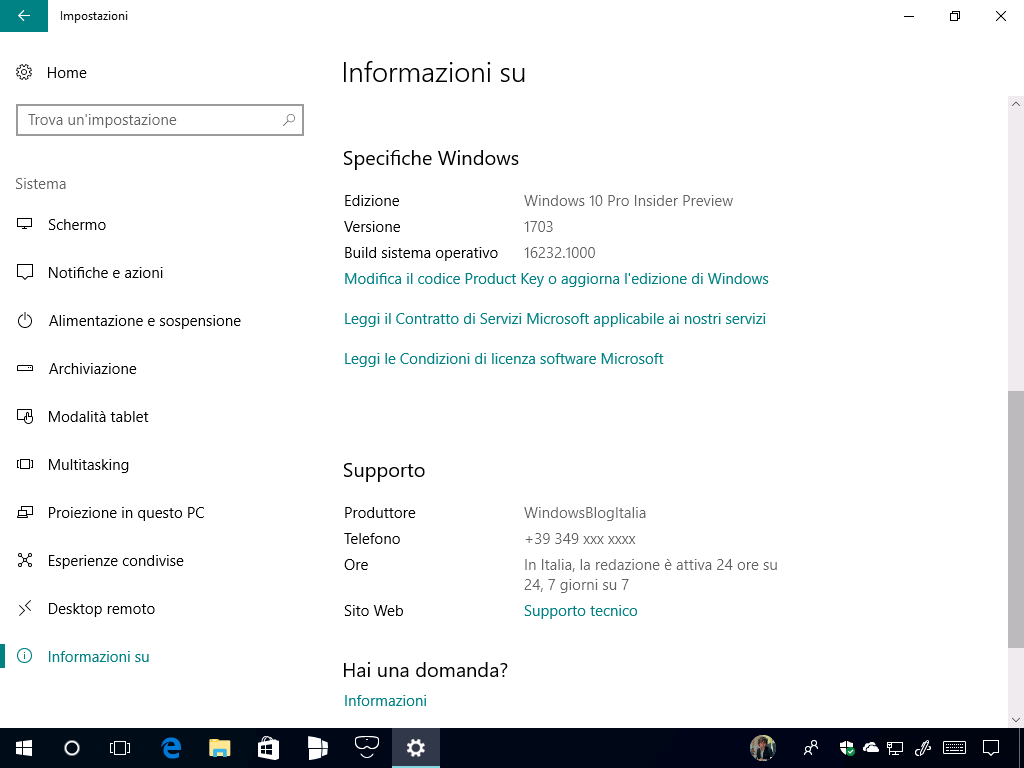Viewport: 1024px width, 768px height.
Task: Open the touch keyboard tray icon
Action: point(955,748)
